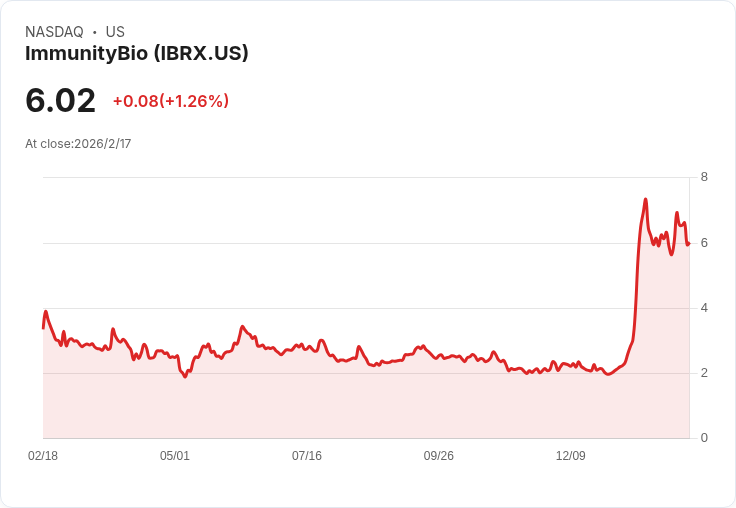Click the 4 label on the price axis
This screenshot has width=736, height=508.
(704, 308)
